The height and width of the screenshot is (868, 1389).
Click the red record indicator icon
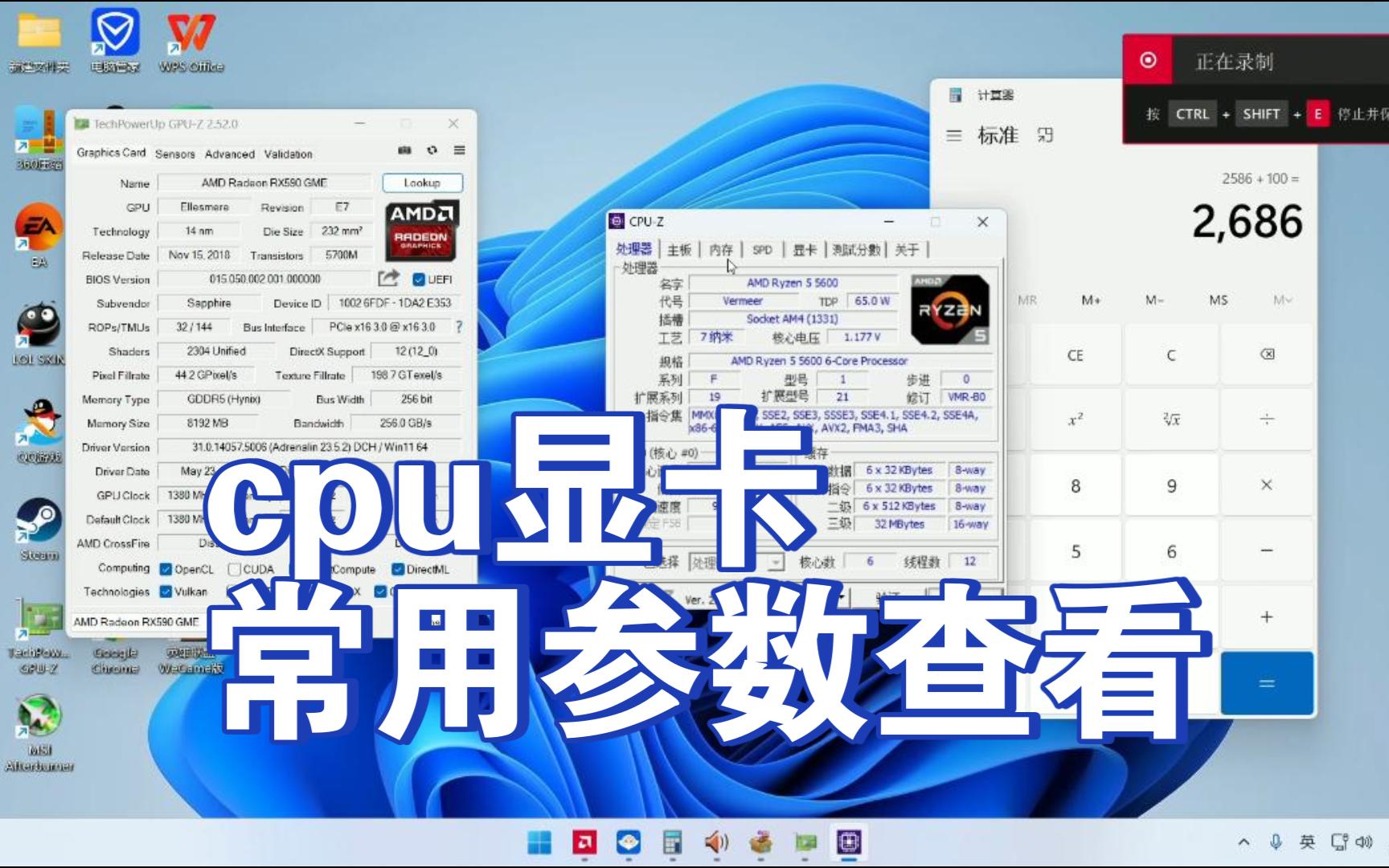click(1149, 60)
